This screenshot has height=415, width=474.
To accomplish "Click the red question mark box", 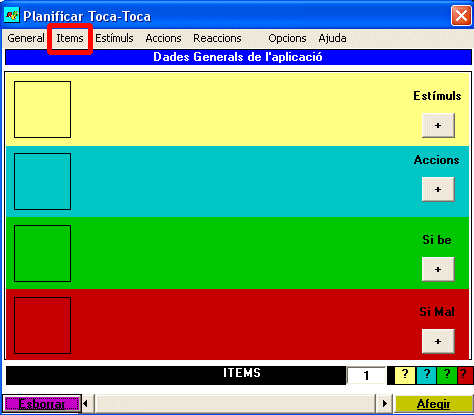I will pos(465,376).
